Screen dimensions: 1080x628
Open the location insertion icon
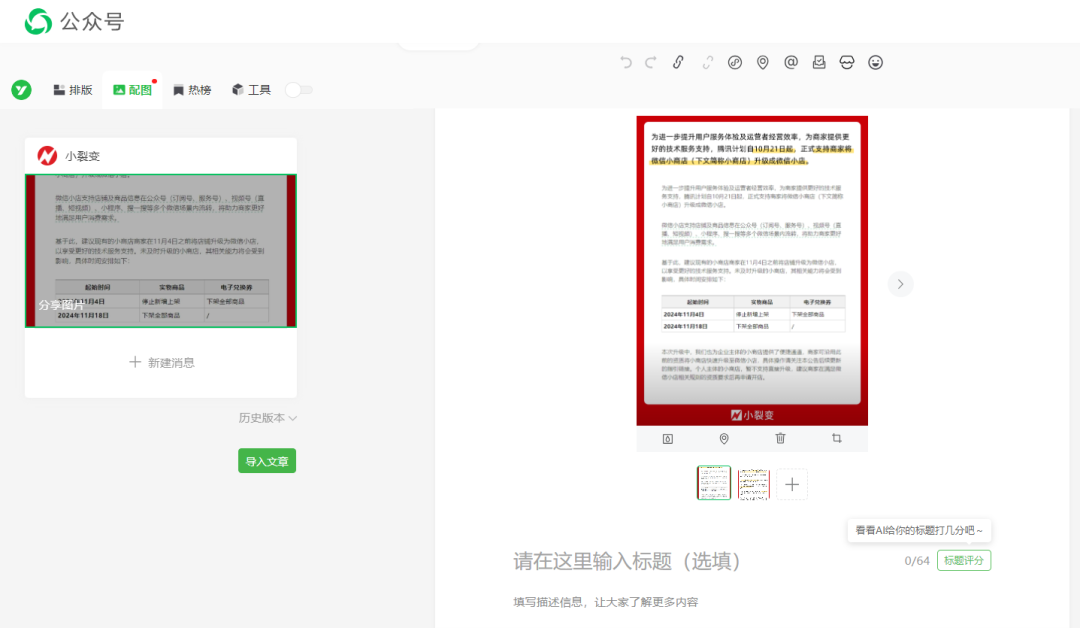point(763,62)
